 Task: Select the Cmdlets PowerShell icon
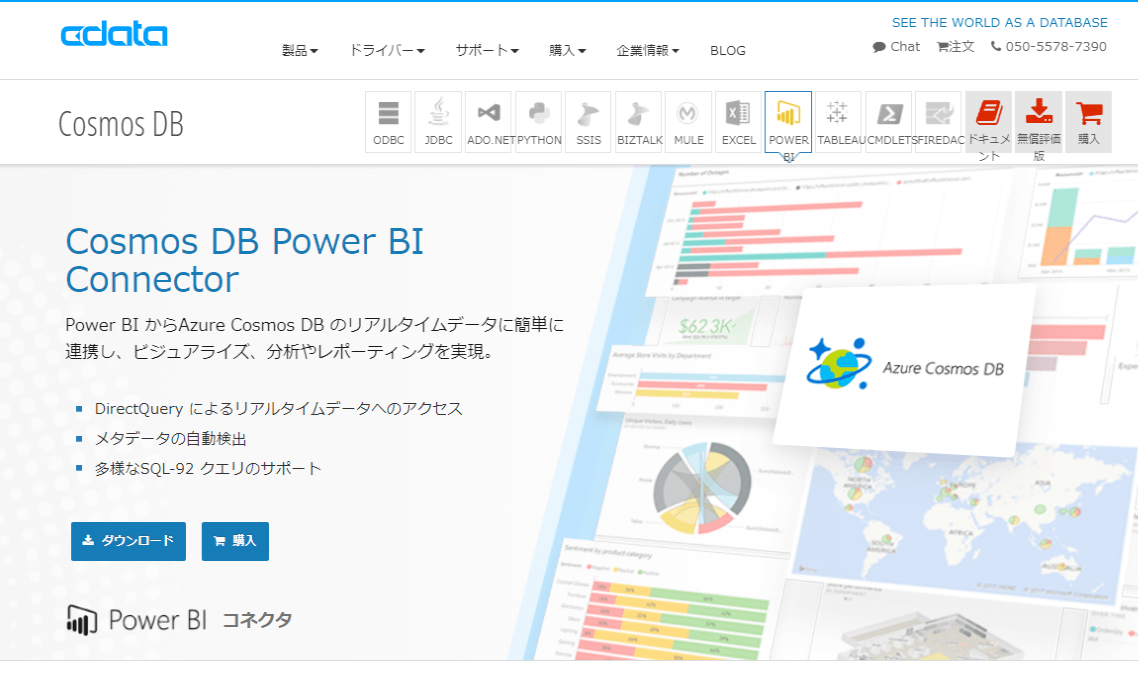point(888,122)
